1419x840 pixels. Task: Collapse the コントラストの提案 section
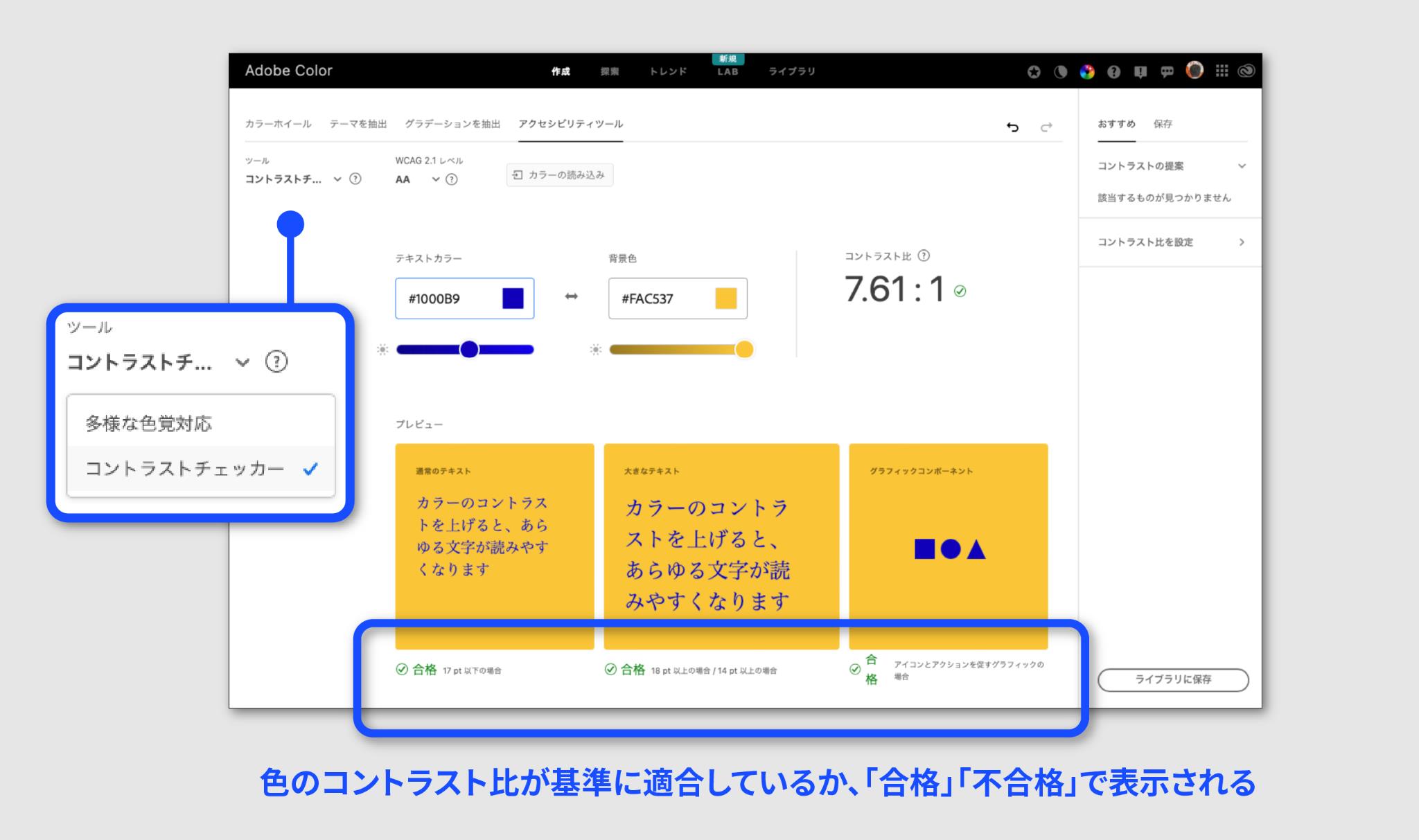pyautogui.click(x=1243, y=166)
